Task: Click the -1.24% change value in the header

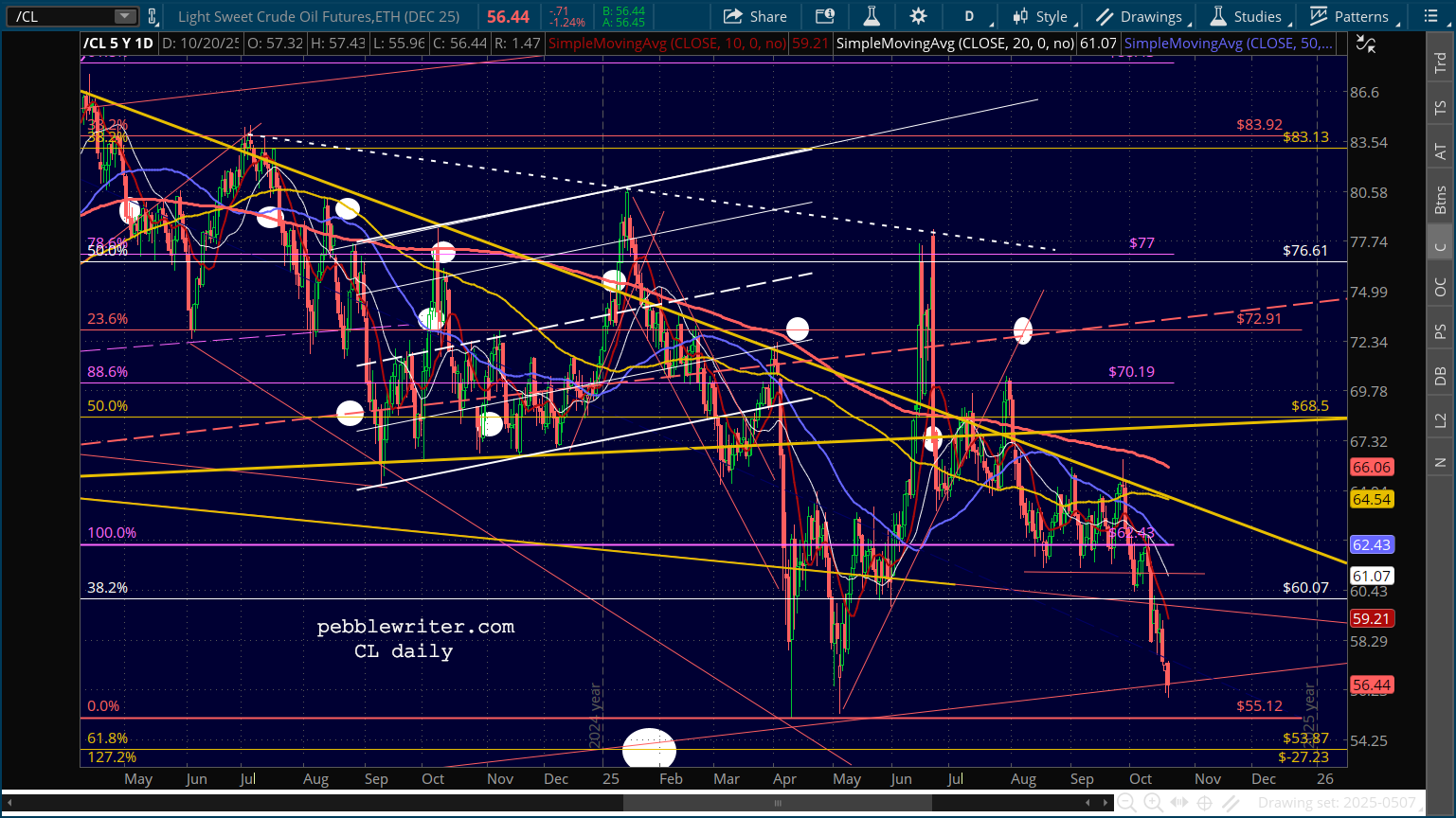Action: click(569, 22)
